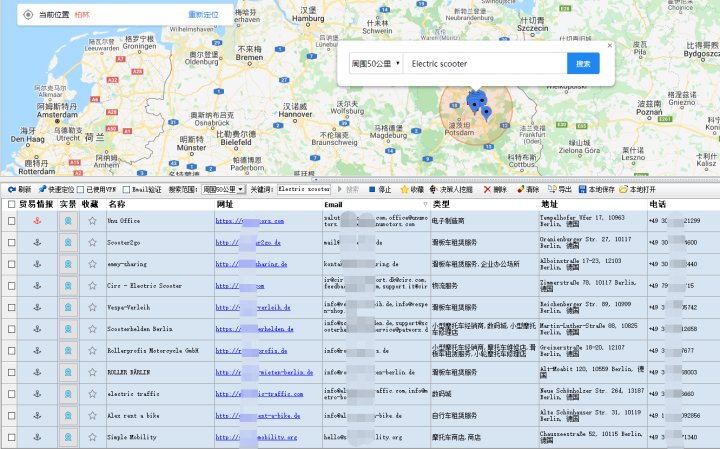The width and height of the screenshot is (720, 449).
Task: Open the Alex rent a bike website link
Action: (x=258, y=415)
